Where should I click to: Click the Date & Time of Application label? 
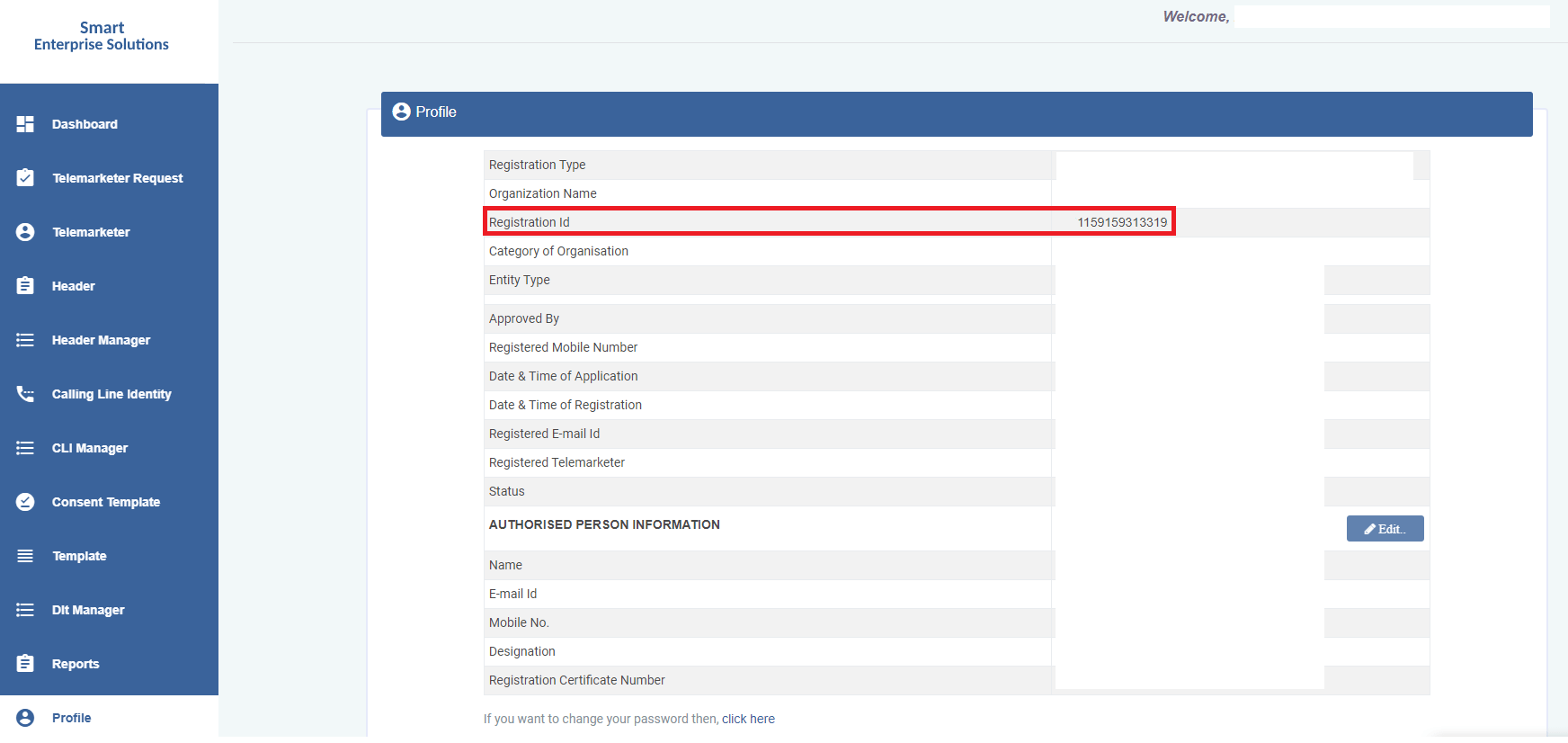[564, 376]
